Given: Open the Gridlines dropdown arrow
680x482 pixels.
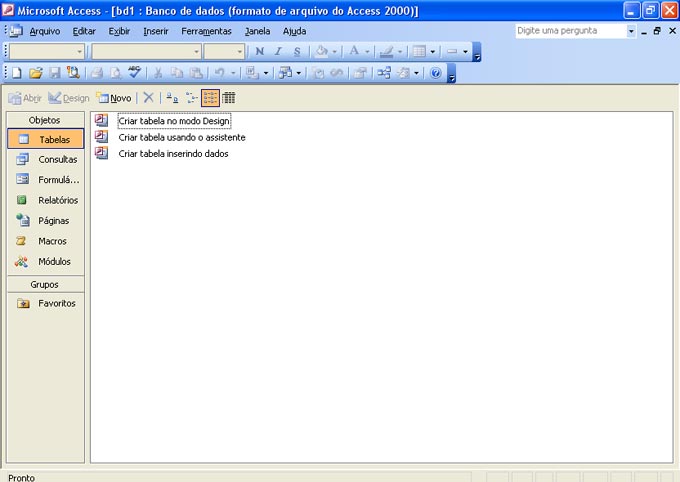Looking at the screenshot, I should point(432,52).
